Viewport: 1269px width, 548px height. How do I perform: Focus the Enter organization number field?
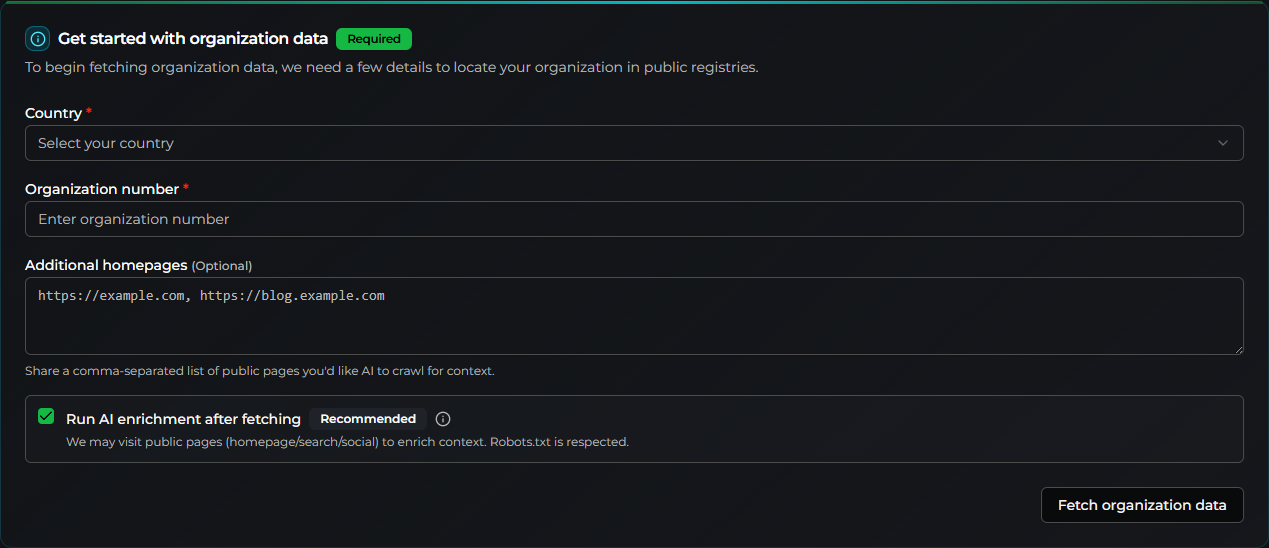click(x=634, y=219)
